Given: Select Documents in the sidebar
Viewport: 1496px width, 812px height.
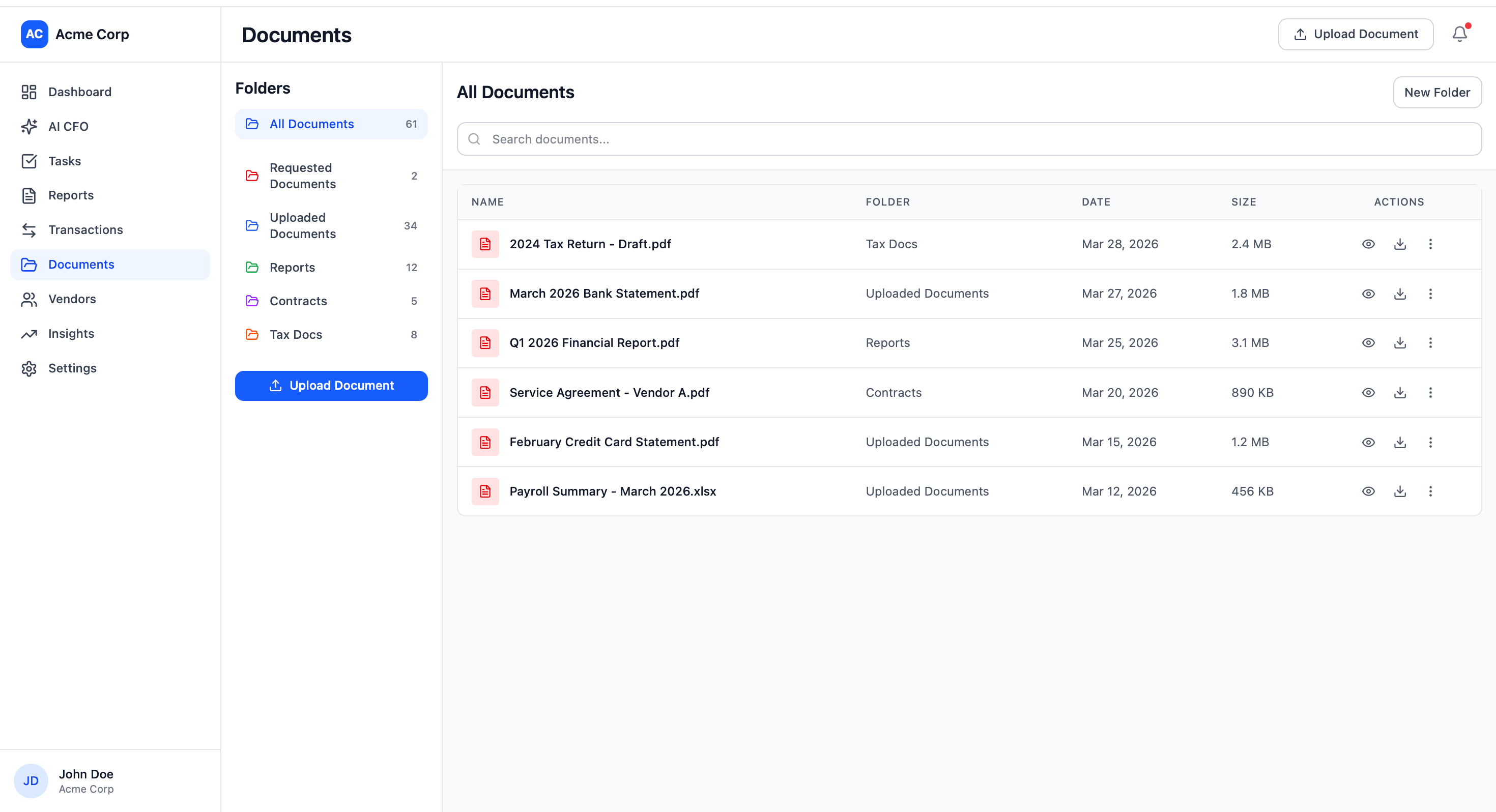Looking at the screenshot, I should point(110,264).
